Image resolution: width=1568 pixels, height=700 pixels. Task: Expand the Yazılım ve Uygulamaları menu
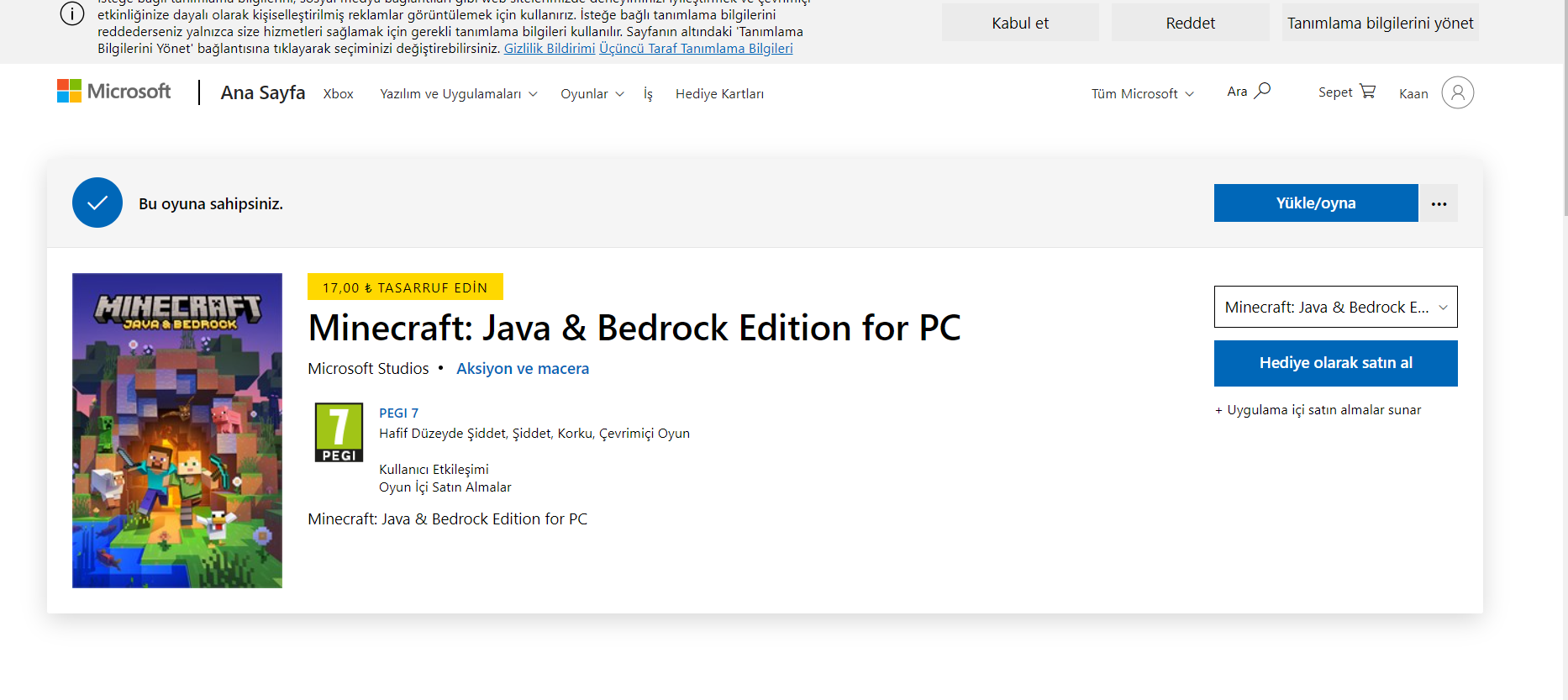458,94
